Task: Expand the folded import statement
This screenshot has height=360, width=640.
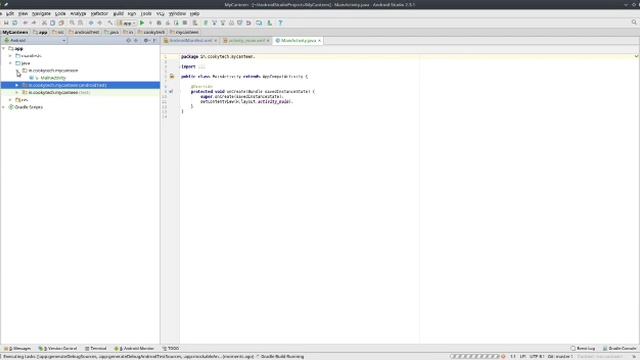Action: (202, 67)
